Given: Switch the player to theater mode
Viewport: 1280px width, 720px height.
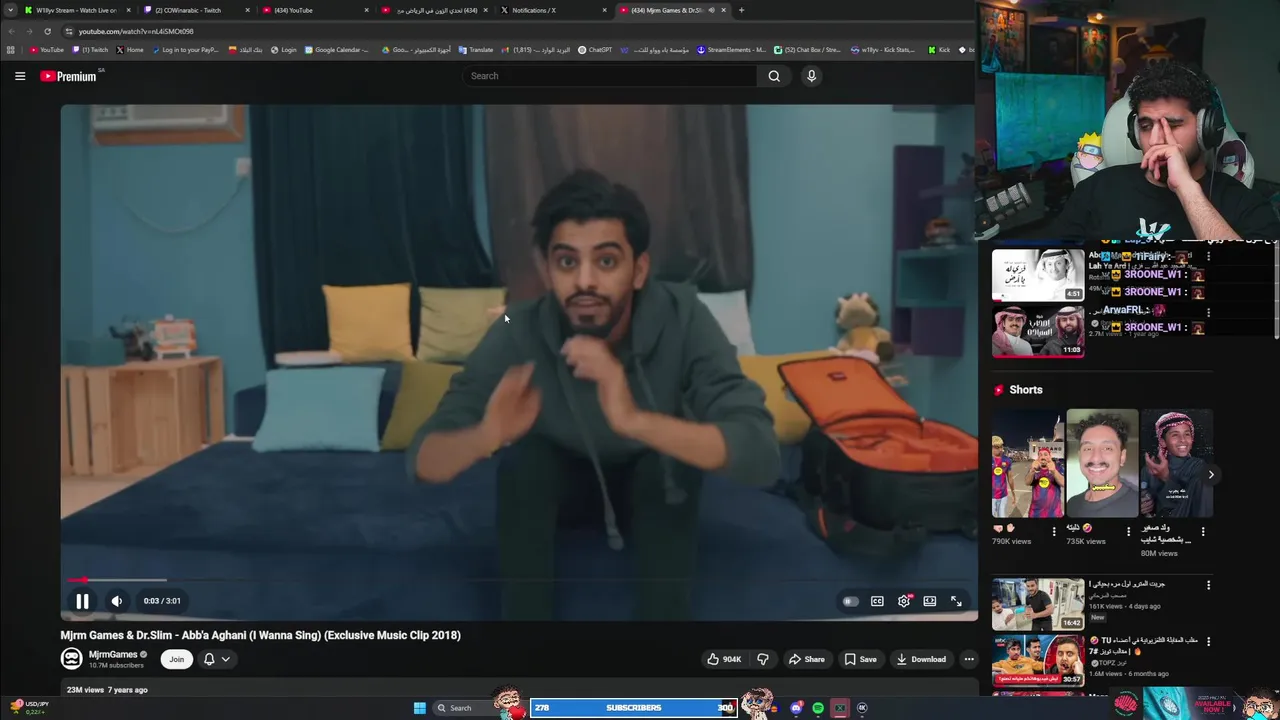Looking at the screenshot, I should (x=930, y=601).
